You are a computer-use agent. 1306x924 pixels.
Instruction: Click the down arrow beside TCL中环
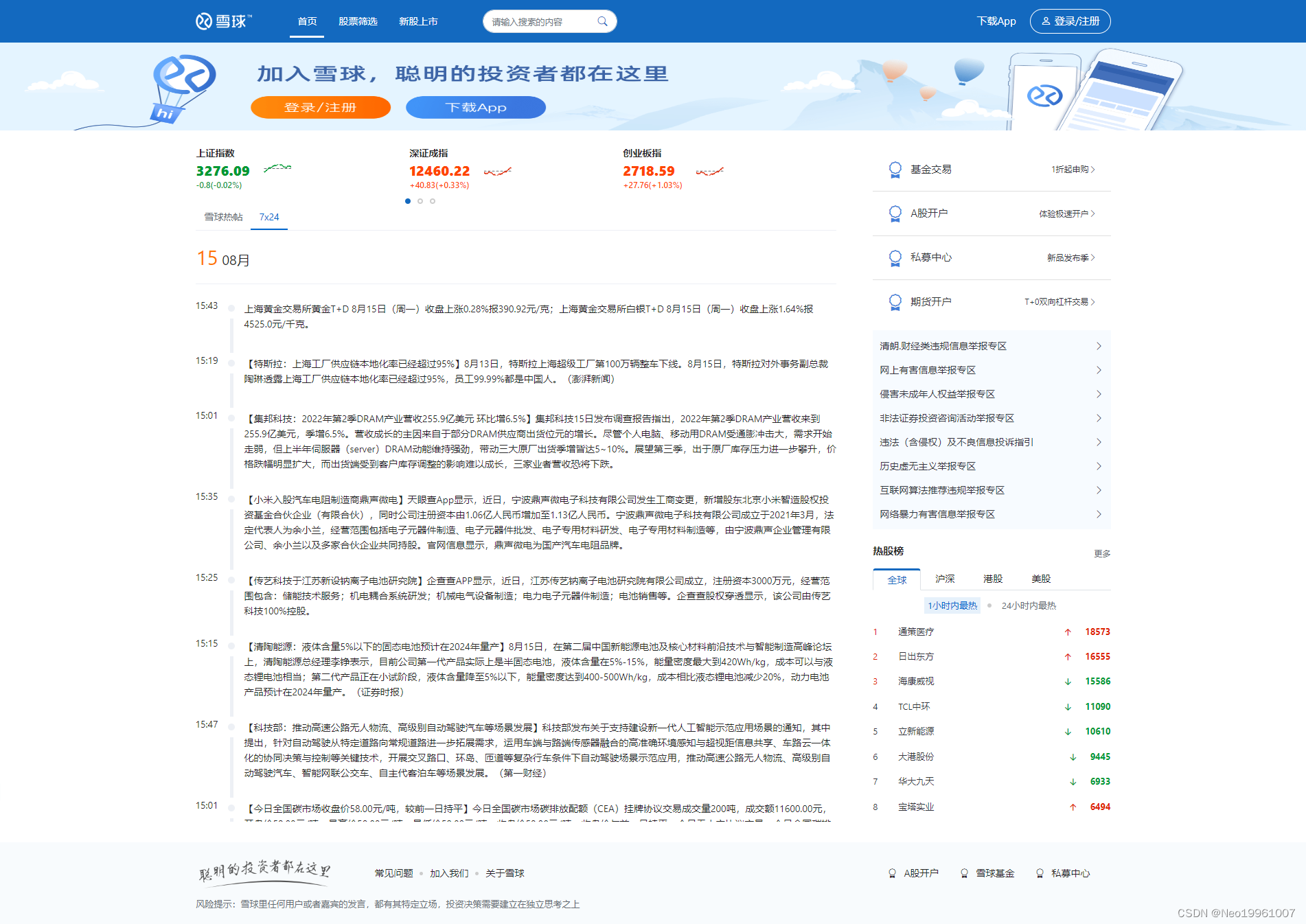1068,707
